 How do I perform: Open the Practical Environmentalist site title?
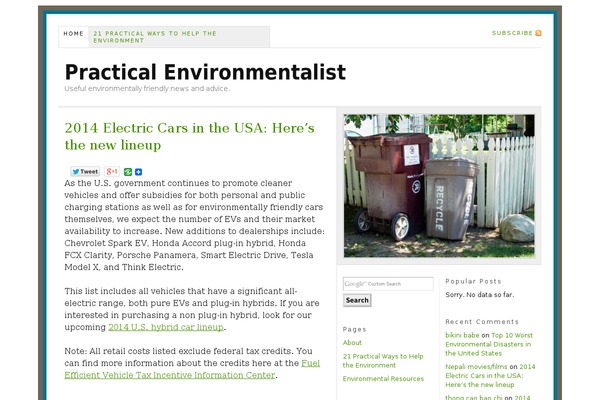[205, 72]
